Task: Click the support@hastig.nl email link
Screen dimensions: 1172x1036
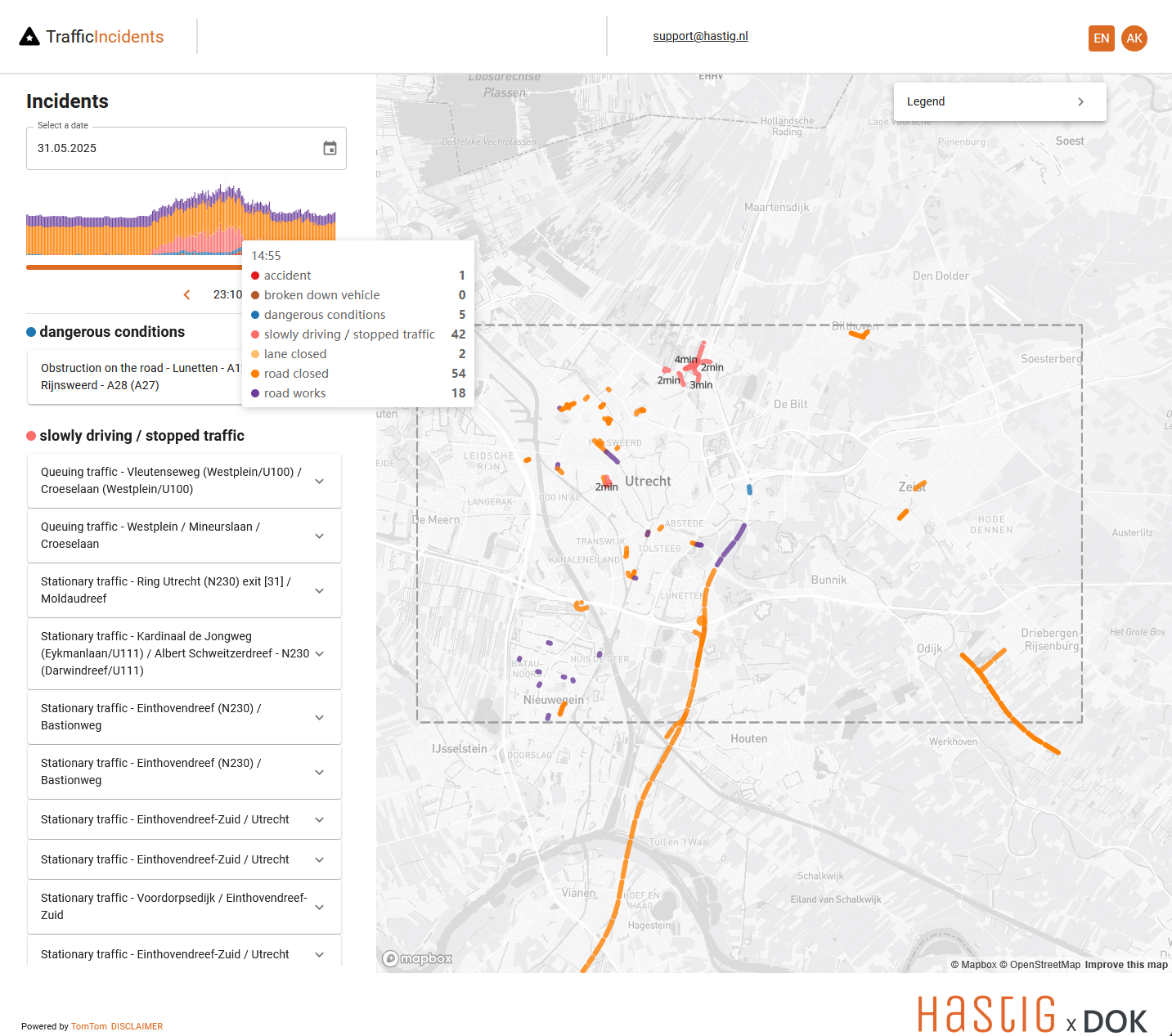Action: click(x=700, y=36)
